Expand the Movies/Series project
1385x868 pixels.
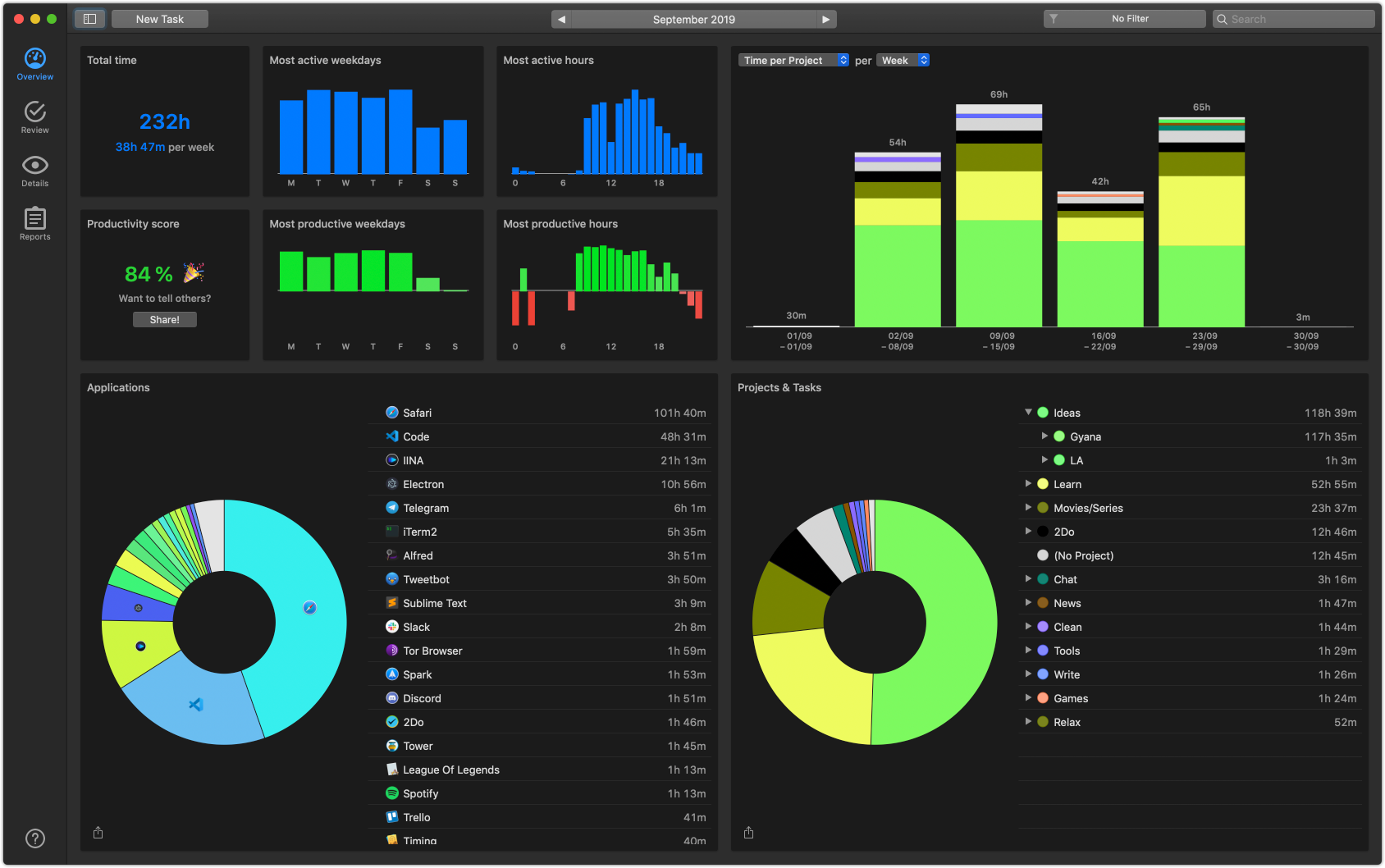coord(1028,508)
